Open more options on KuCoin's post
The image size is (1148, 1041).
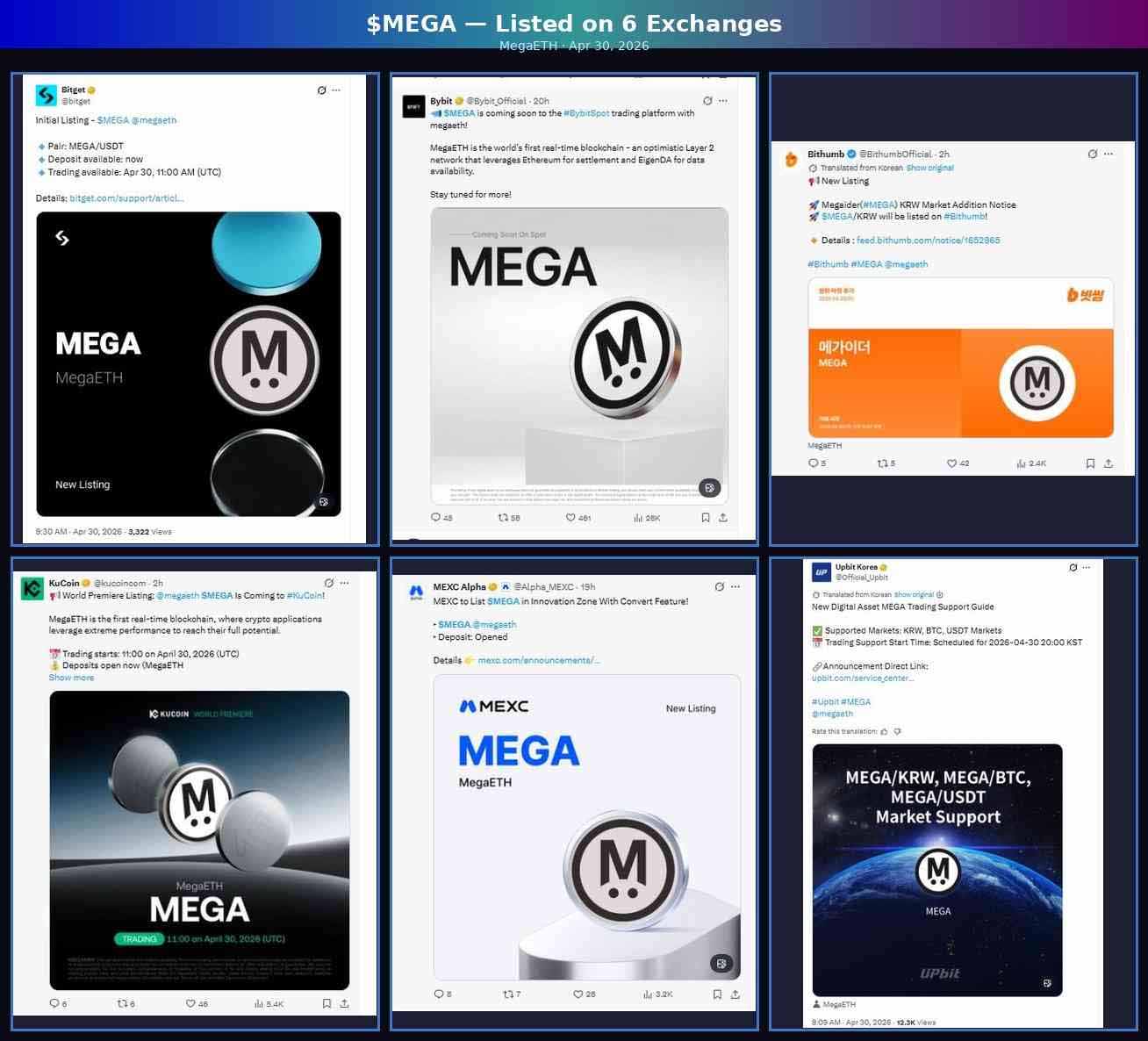[x=345, y=583]
